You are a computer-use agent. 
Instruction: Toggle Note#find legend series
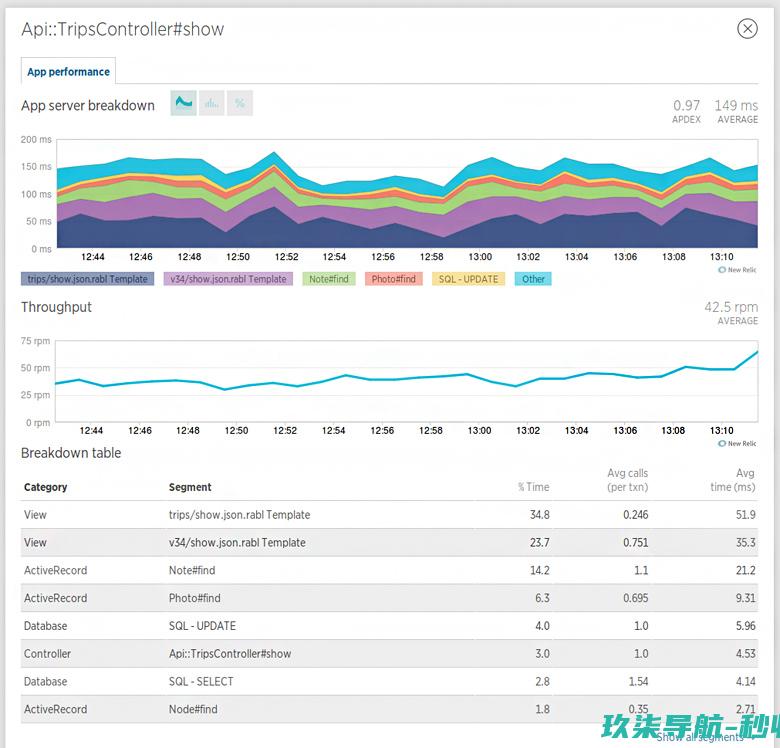(329, 279)
